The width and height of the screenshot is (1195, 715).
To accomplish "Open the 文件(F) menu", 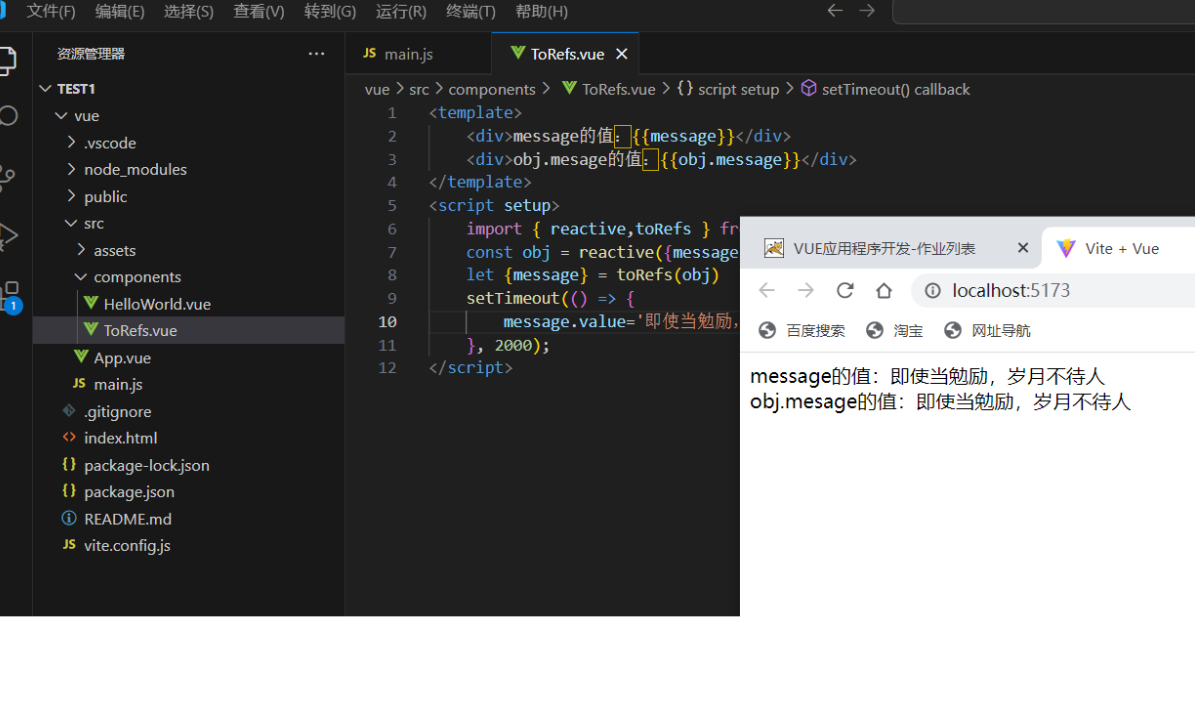I will coord(51,11).
